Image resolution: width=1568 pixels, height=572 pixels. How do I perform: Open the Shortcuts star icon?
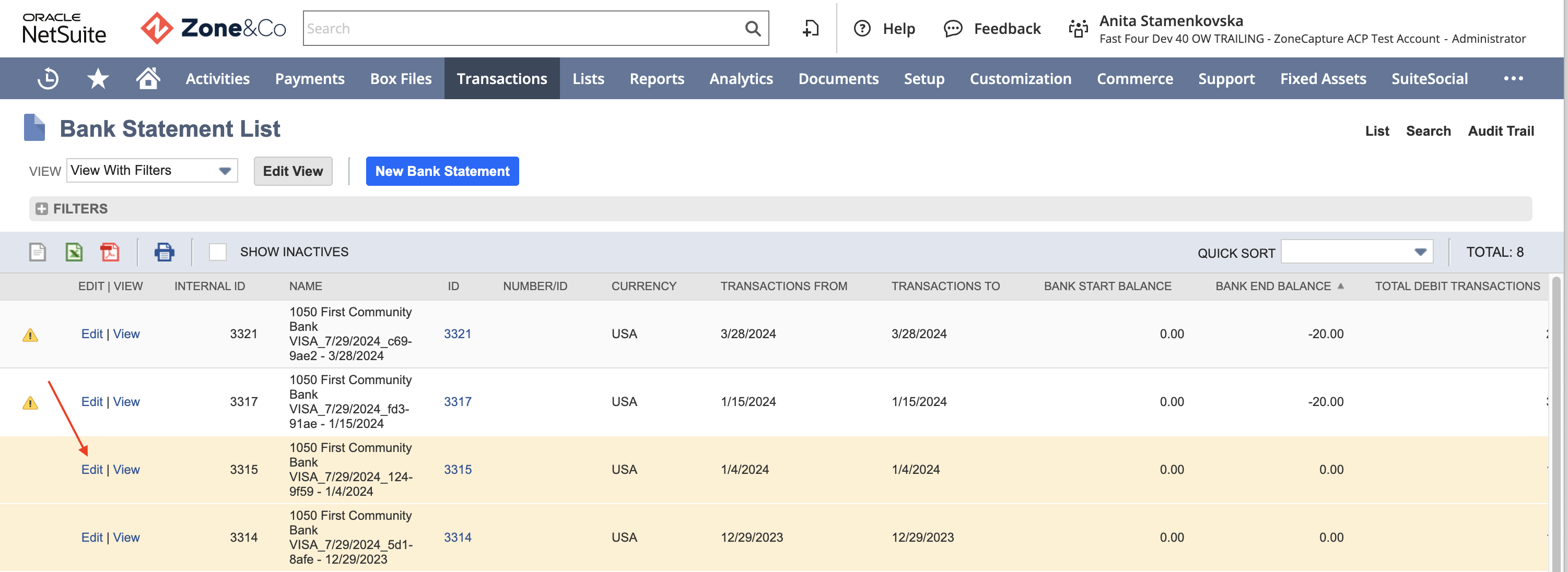click(x=98, y=78)
